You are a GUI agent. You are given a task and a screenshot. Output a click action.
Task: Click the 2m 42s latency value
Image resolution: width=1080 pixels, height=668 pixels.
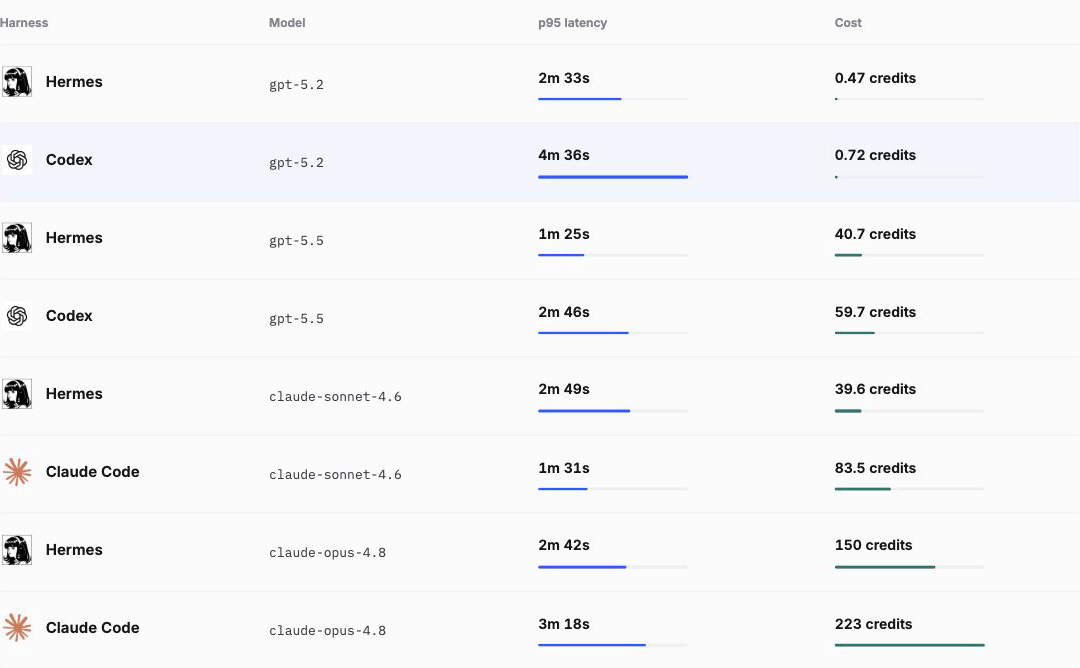coord(563,545)
